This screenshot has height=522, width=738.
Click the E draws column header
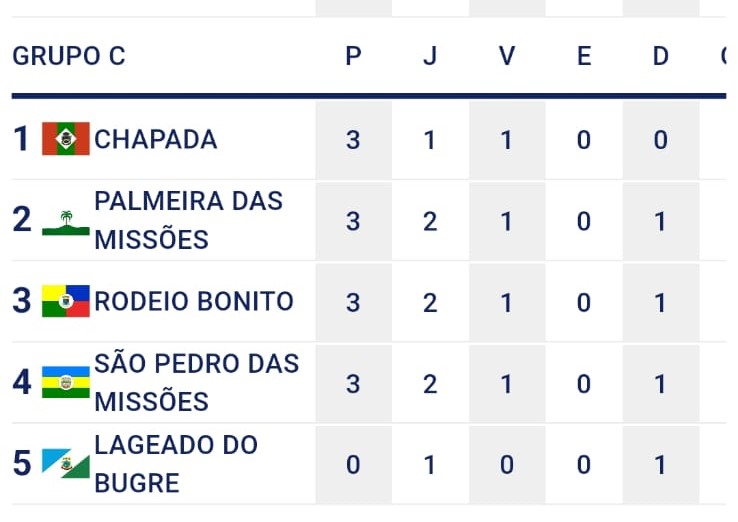584,56
